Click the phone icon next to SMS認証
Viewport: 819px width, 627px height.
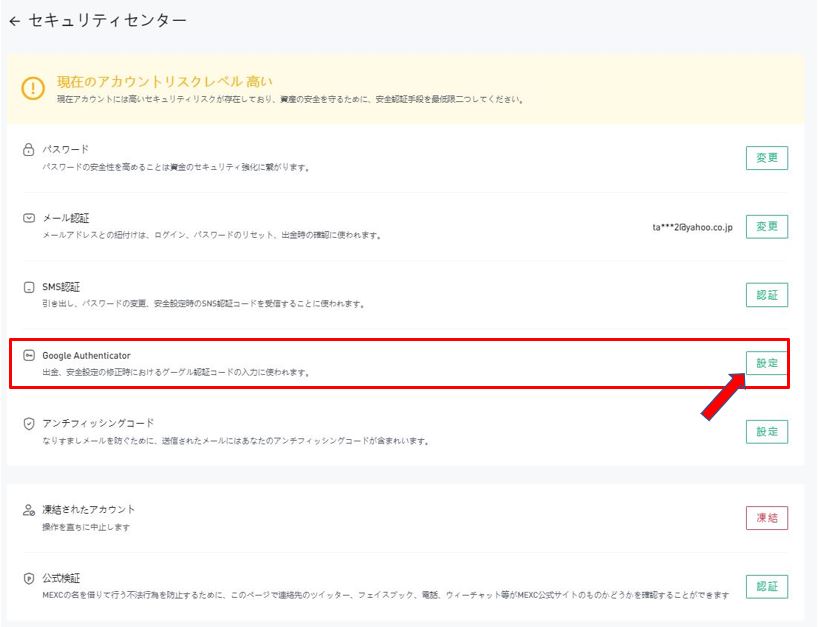(x=29, y=287)
